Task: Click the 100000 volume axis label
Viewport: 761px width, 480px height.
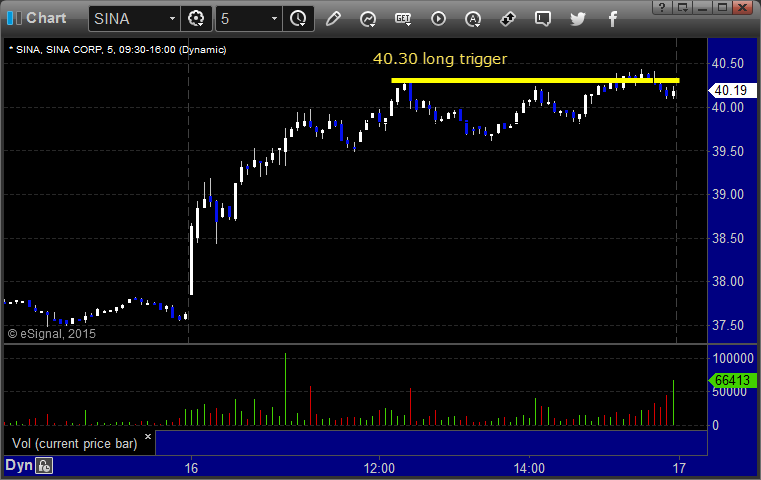Action: 733,359
